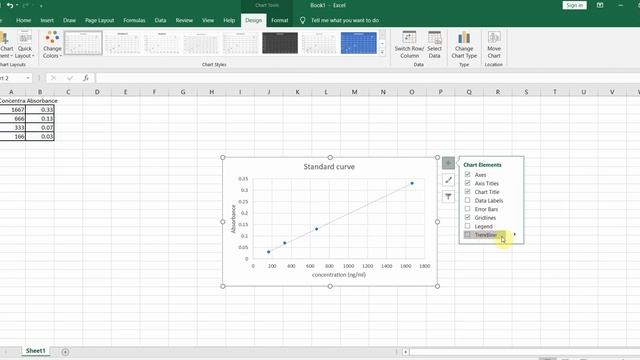Click the Undo arrow icon
The image size is (640, 360).
point(10,5)
